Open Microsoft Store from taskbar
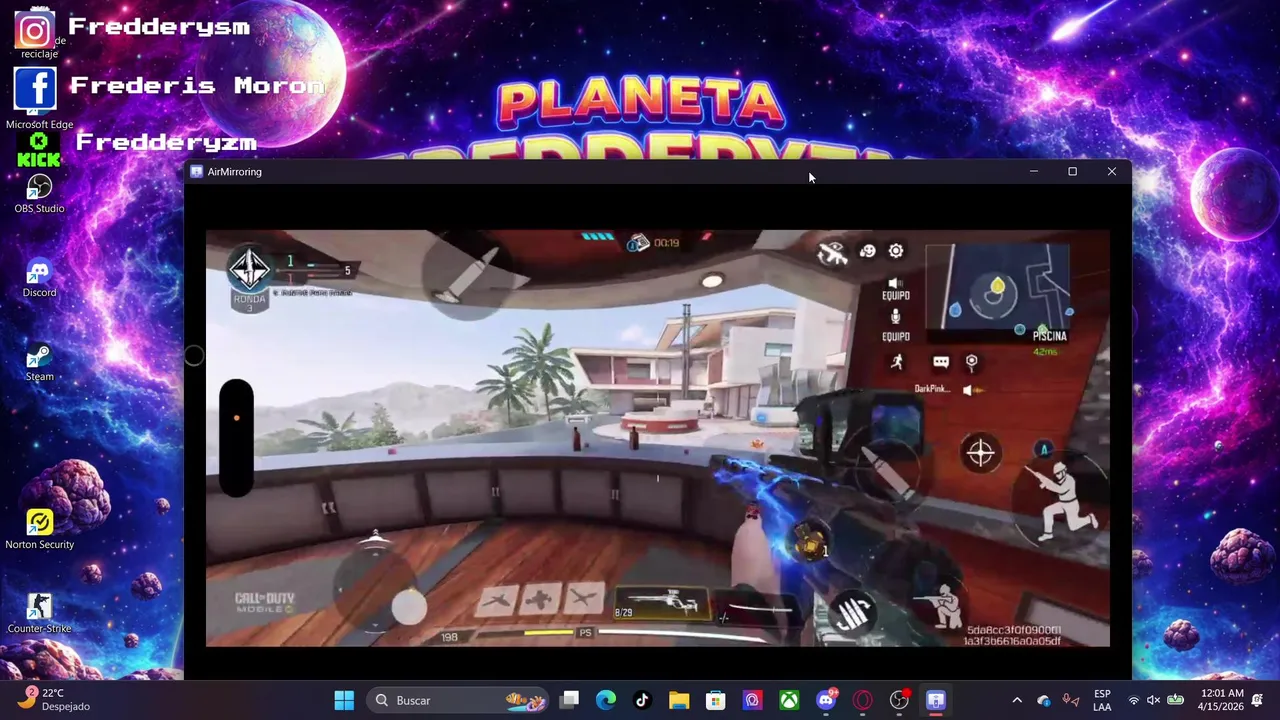The width and height of the screenshot is (1280, 720). click(715, 700)
